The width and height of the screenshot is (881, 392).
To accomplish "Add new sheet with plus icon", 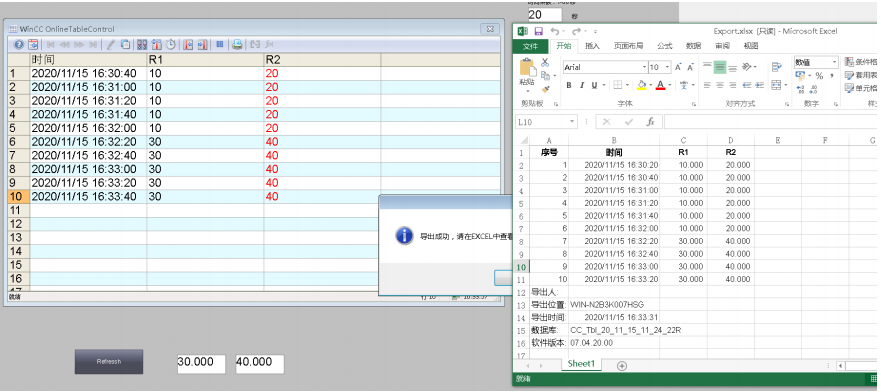I will click(x=621, y=366).
